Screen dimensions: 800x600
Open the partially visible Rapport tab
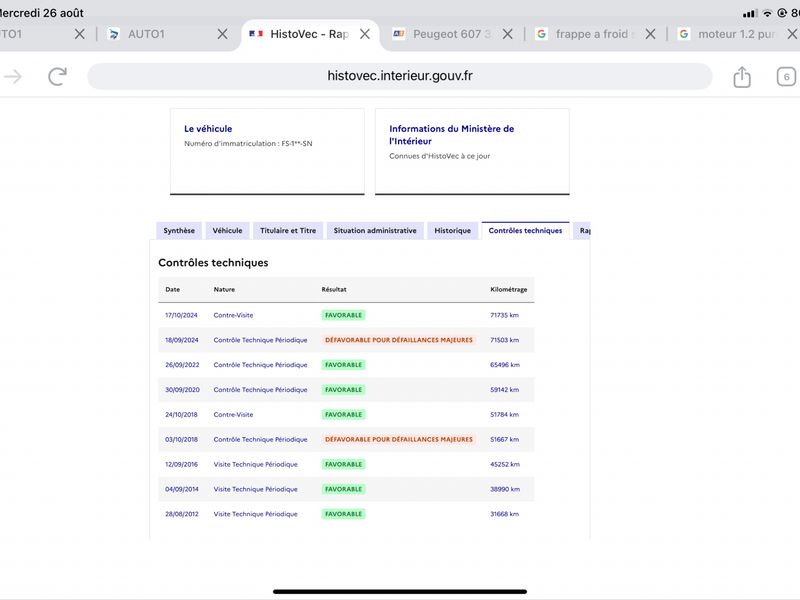(583, 231)
